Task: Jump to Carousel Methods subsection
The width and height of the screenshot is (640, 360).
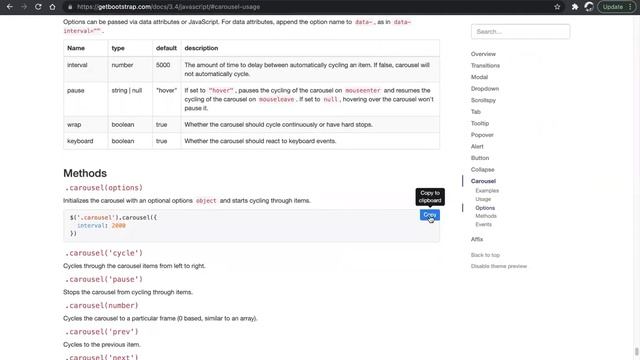Action: pyautogui.click(x=486, y=216)
